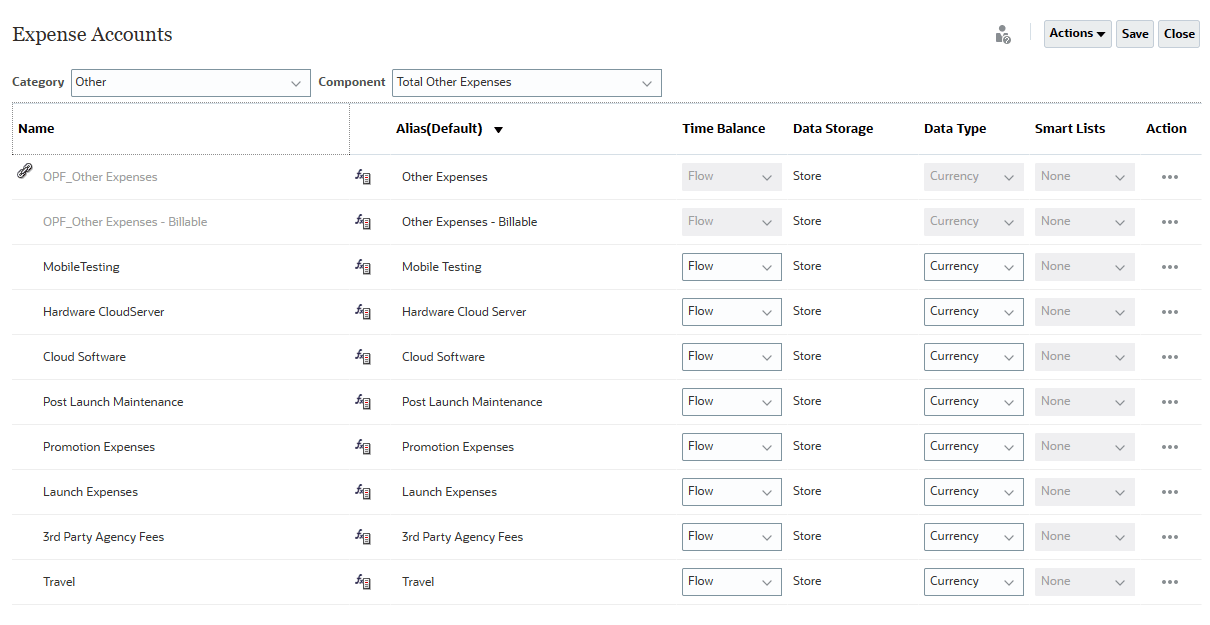The image size is (1210, 625).
Task: Open action ellipsis for Post Launch Maintenance
Action: click(1170, 402)
